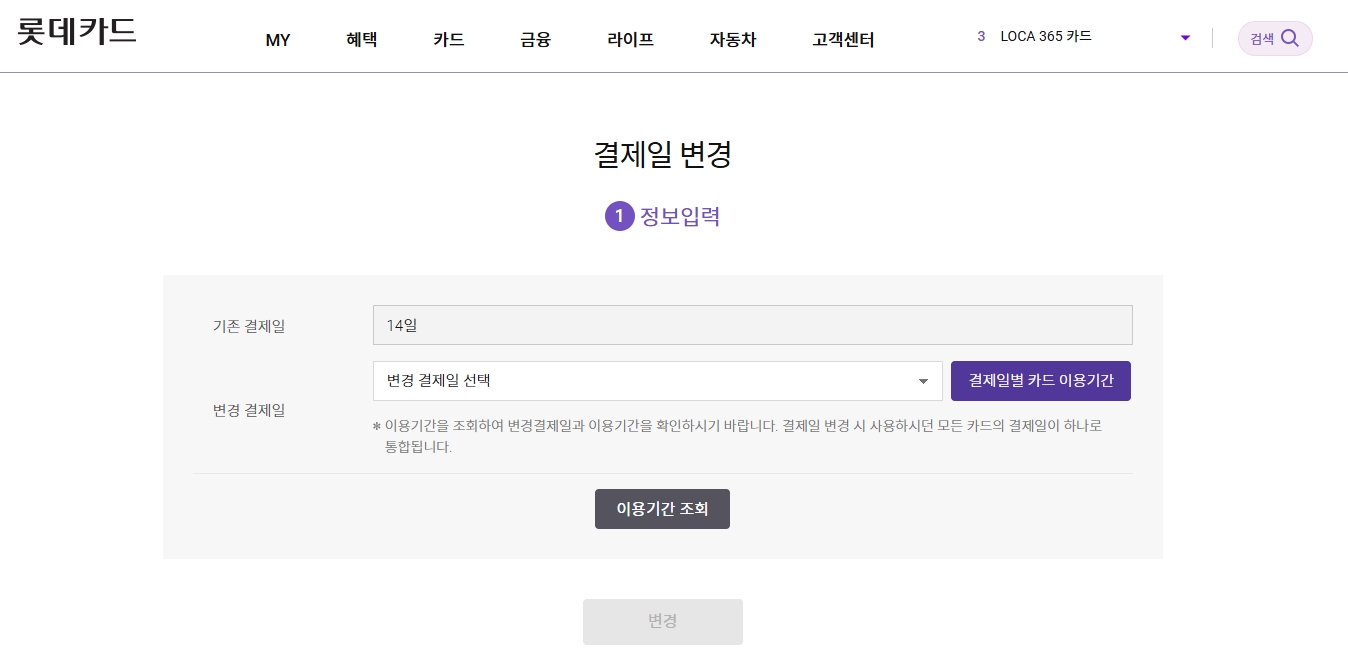
Task: Open the 혜택 menu
Action: click(x=362, y=40)
